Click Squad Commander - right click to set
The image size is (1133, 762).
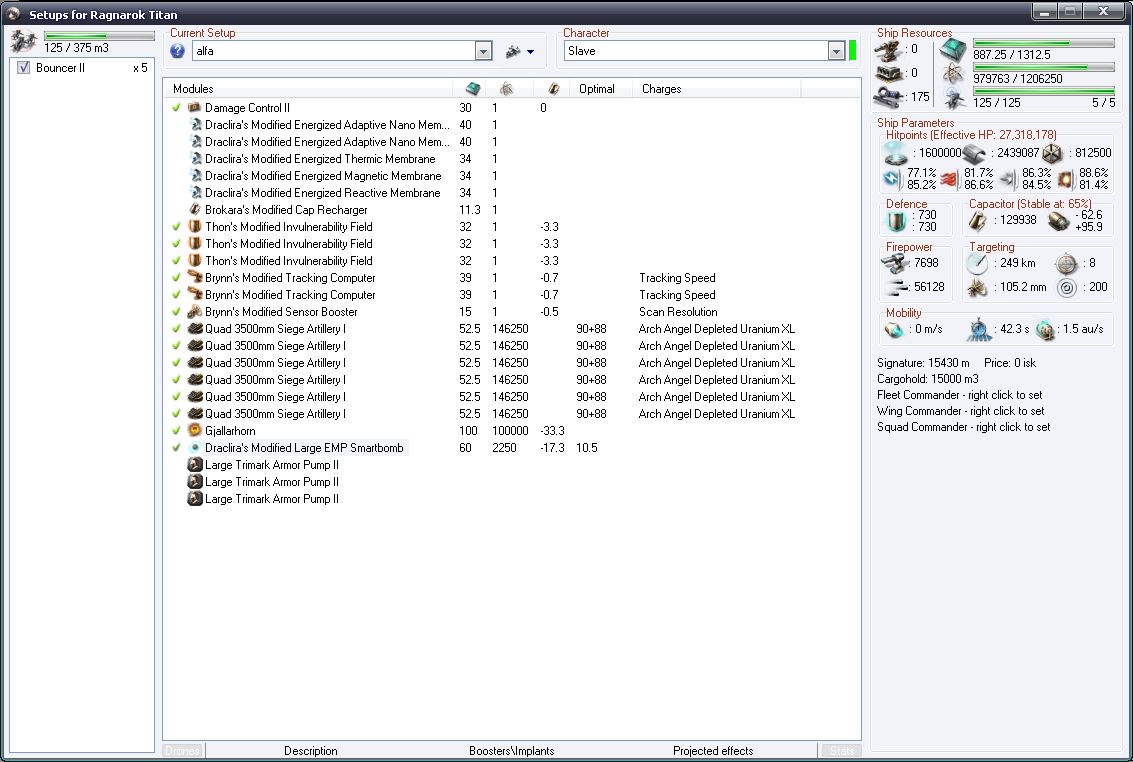[963, 427]
